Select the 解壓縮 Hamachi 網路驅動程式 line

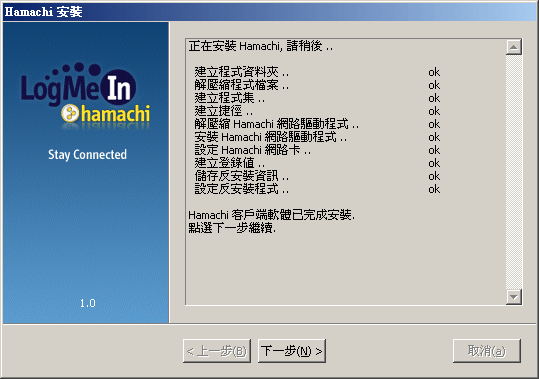(x=277, y=124)
